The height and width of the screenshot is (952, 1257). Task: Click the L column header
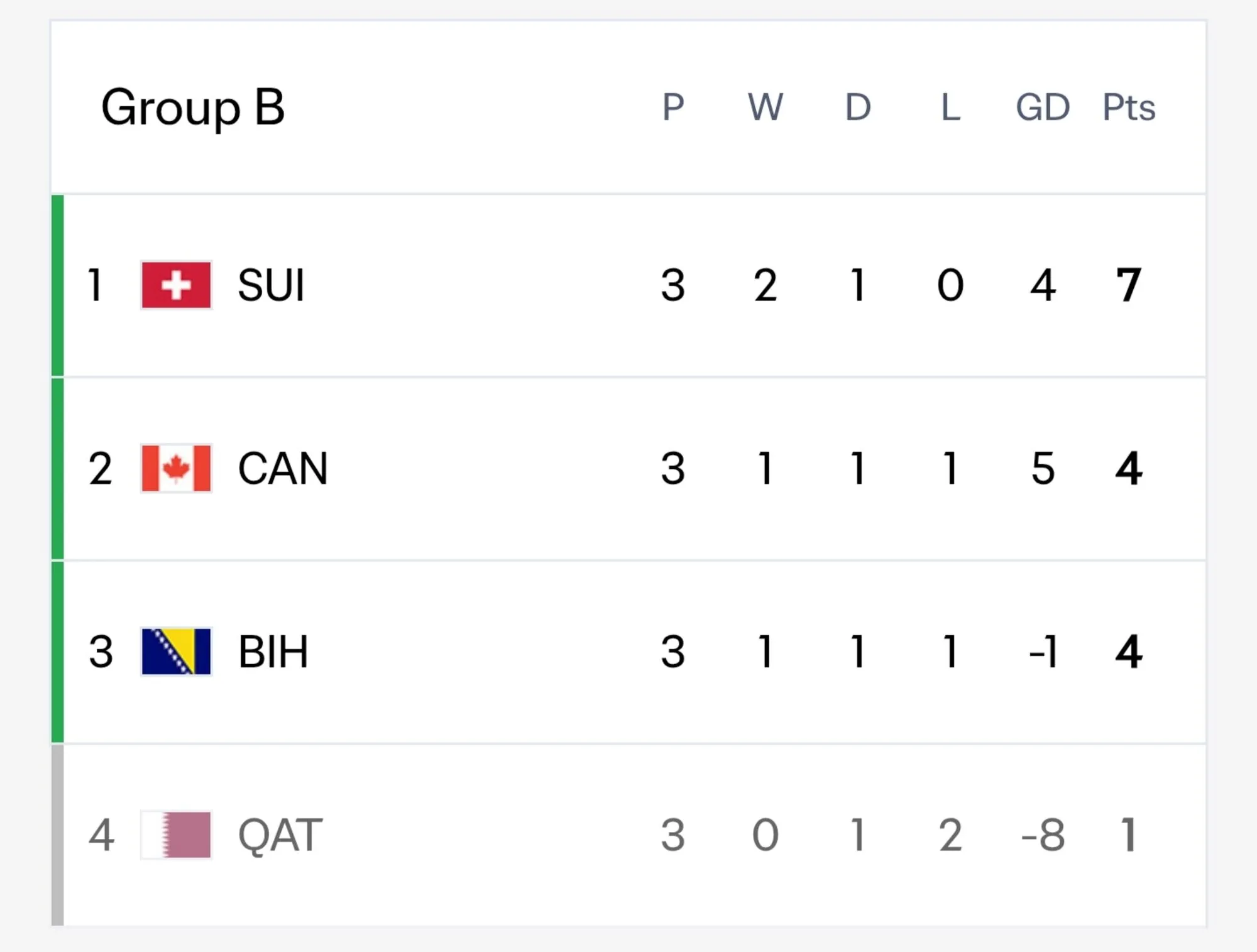pyautogui.click(x=950, y=107)
